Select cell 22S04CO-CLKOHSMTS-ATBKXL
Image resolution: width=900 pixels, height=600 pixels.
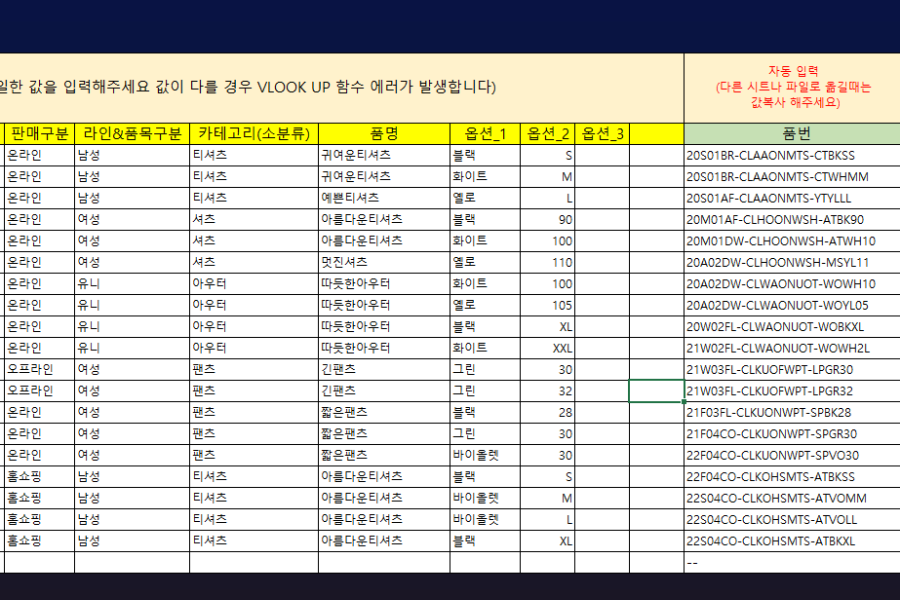click(x=793, y=541)
